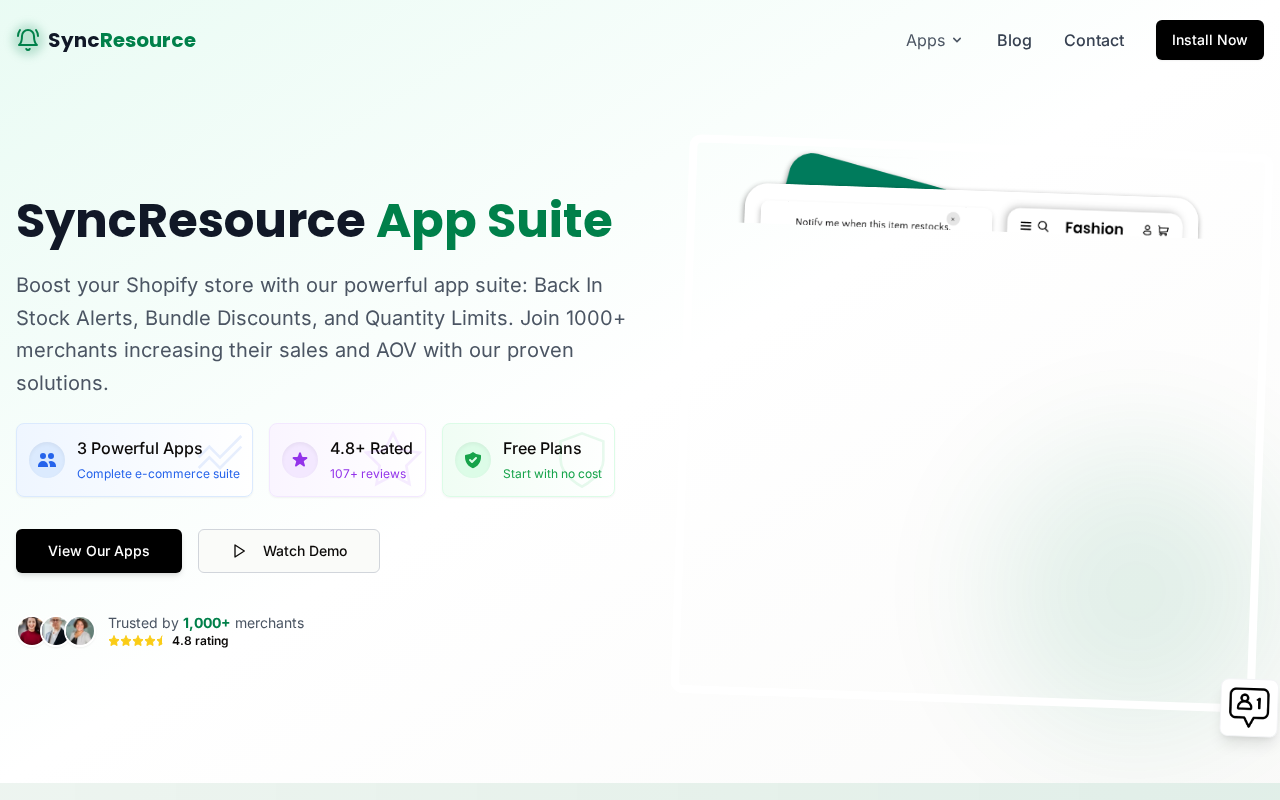This screenshot has height=800, width=1280.
Task: Click the people icon in 3 Powerful Apps card
Action: click(47, 460)
